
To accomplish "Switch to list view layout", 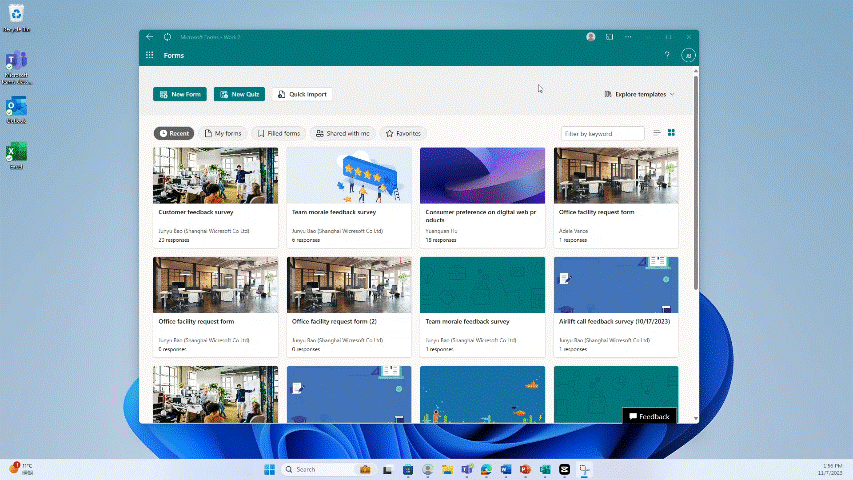I will 657,133.
